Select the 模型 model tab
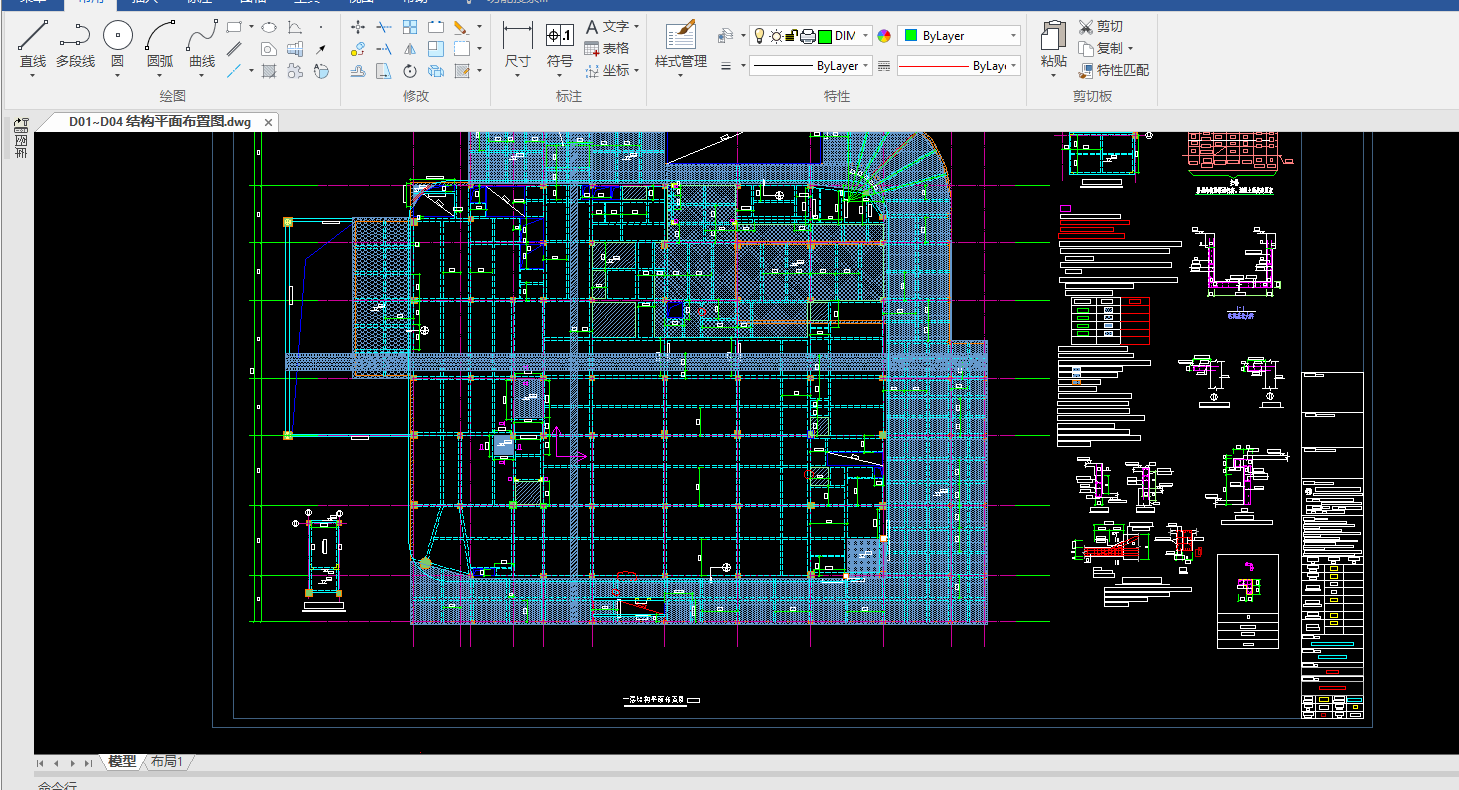Viewport: 1459px width, 790px height. 122,761
